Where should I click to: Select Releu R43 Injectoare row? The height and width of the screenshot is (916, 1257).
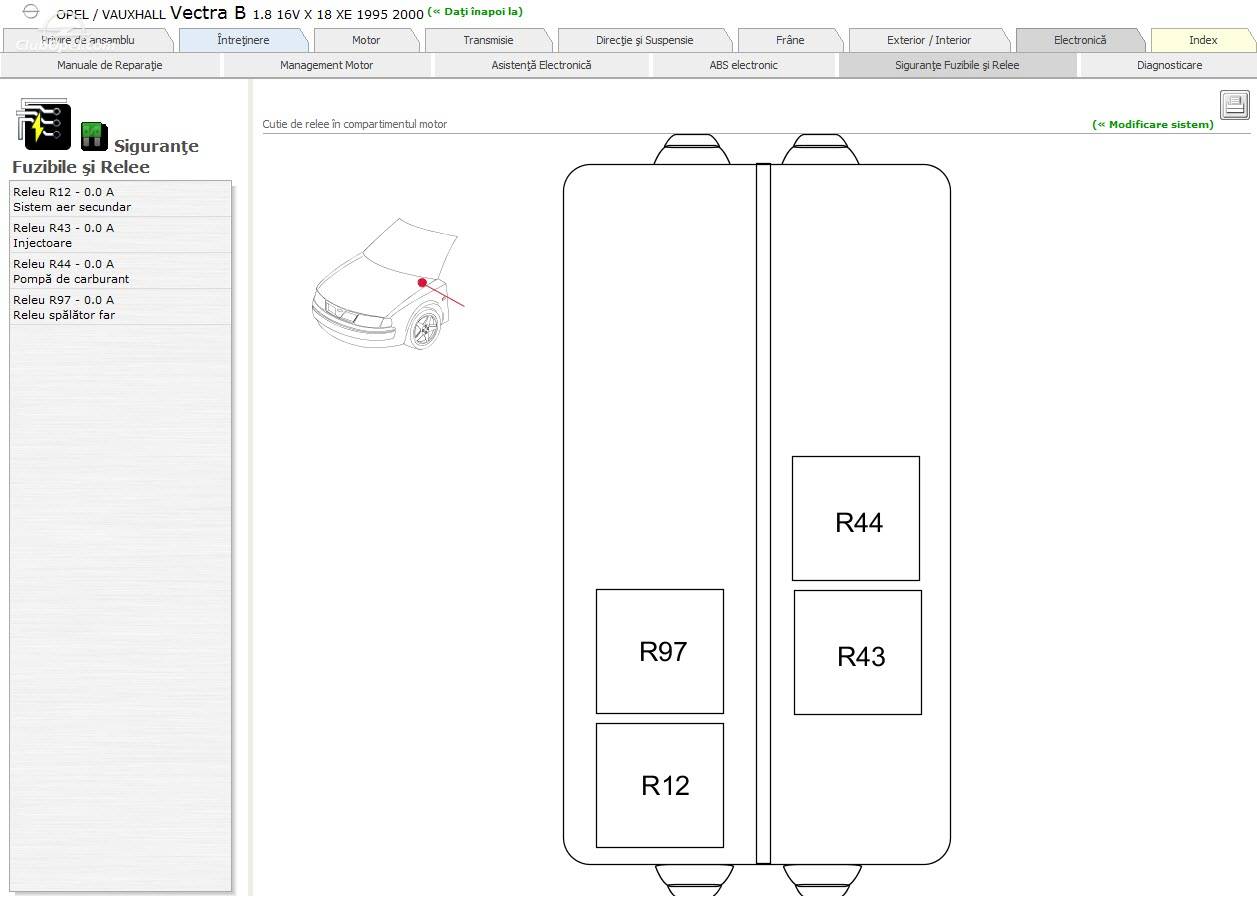[x=120, y=235]
